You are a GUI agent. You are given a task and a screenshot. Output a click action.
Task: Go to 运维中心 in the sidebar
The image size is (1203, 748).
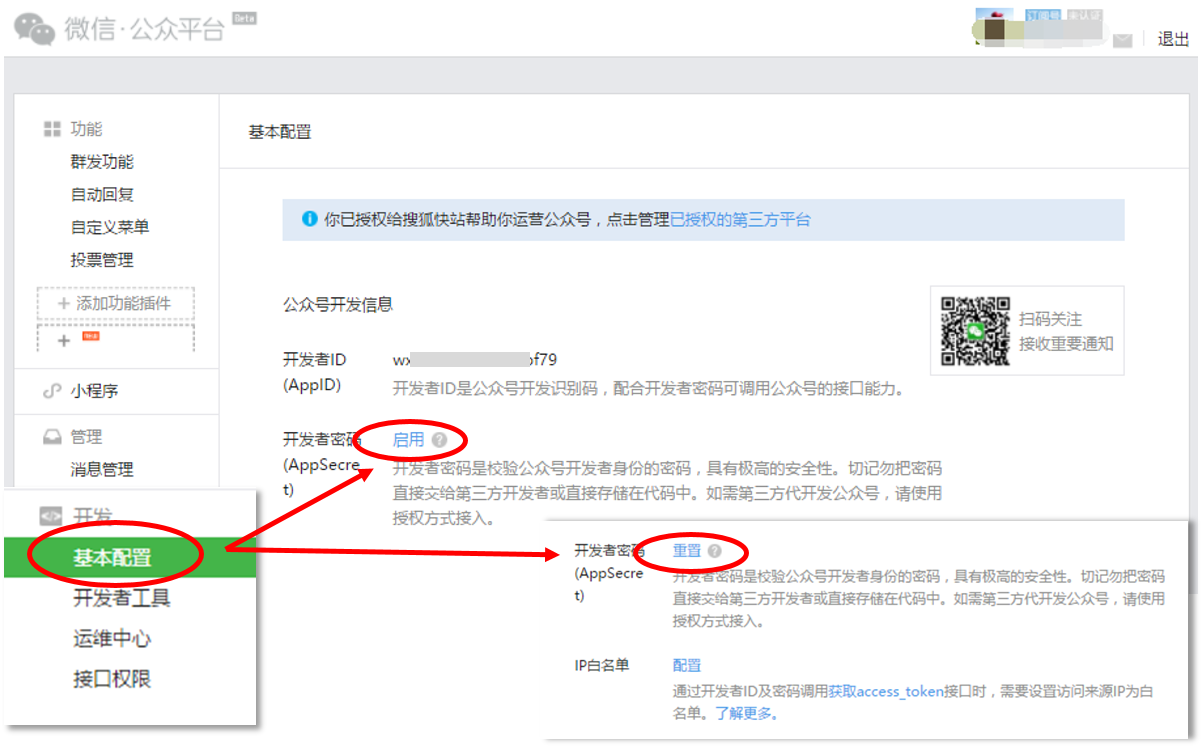point(112,639)
